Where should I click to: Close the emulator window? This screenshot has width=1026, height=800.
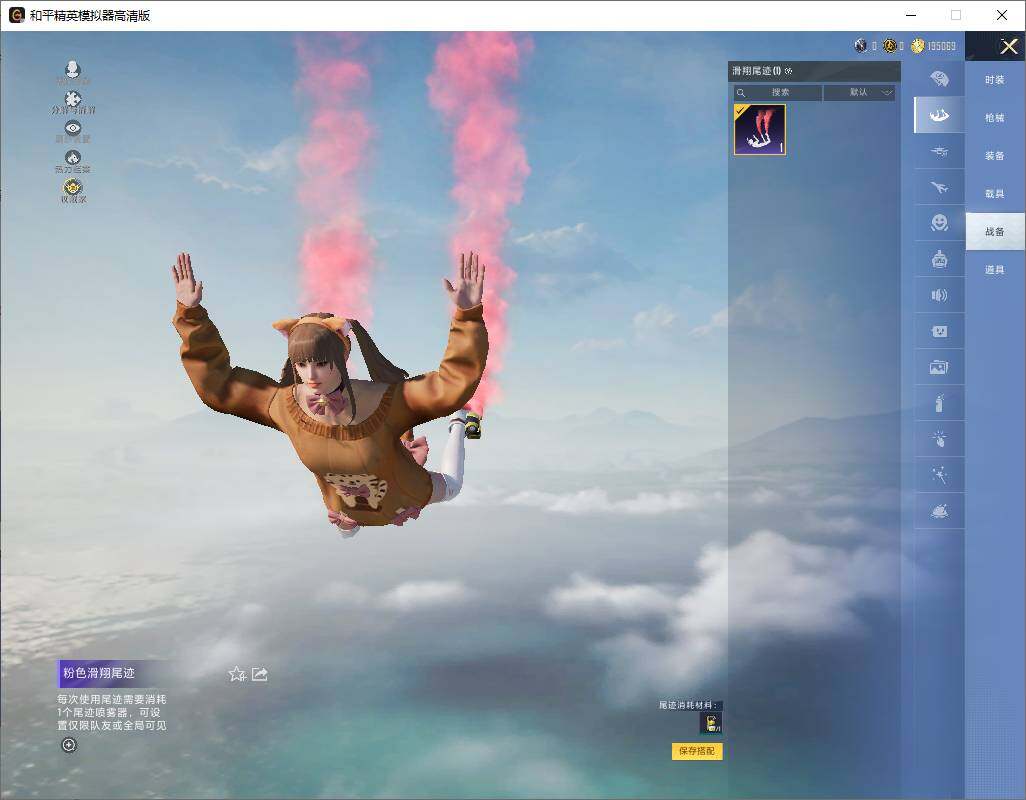pos(1002,15)
